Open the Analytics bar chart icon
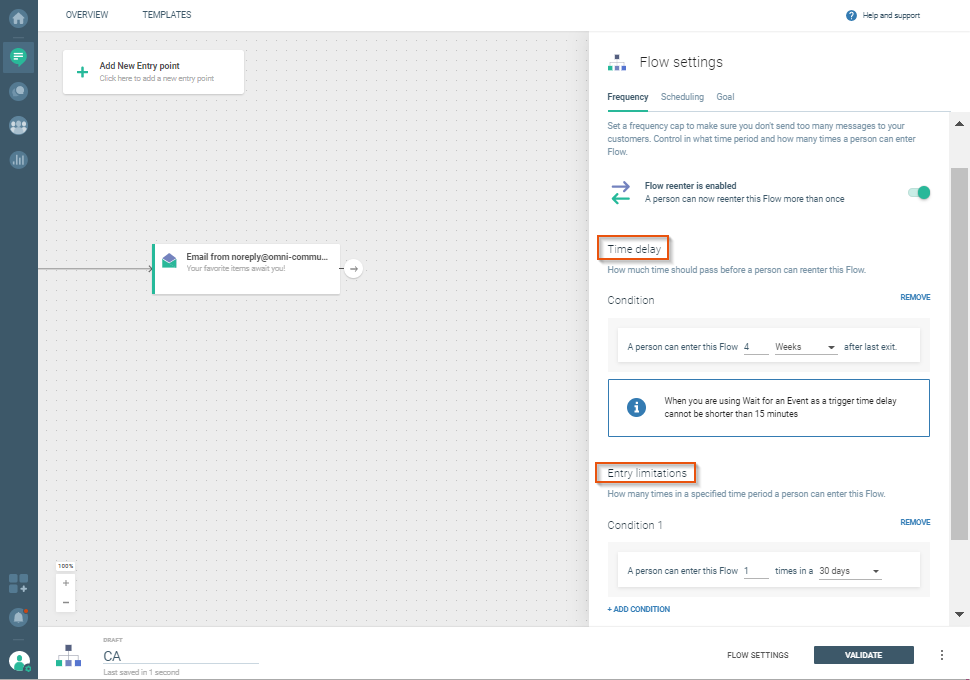Image resolution: width=970 pixels, height=680 pixels. click(x=18, y=160)
